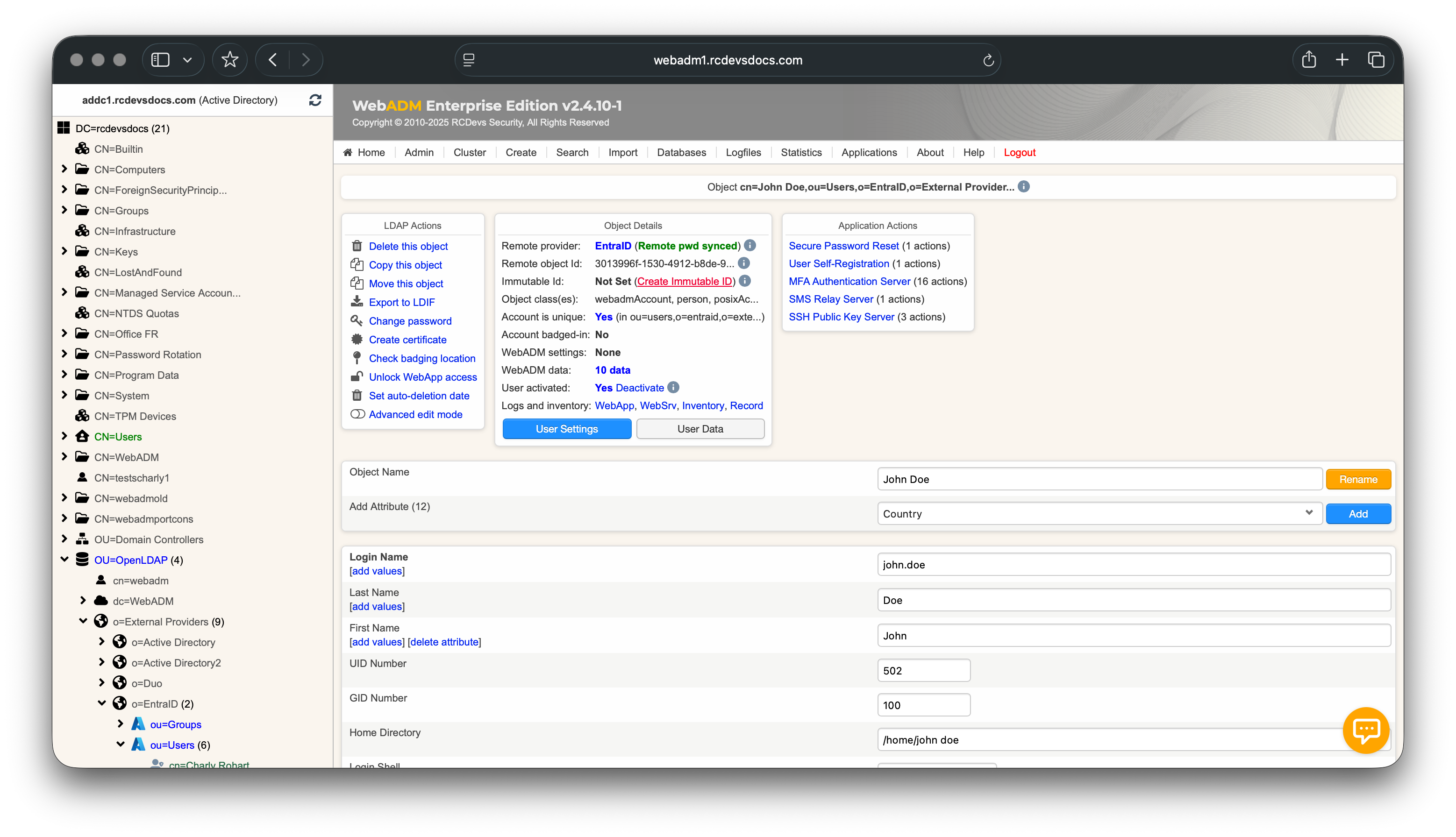Click the orange Rename button
This screenshot has height=837, width=1456.
pyautogui.click(x=1358, y=479)
